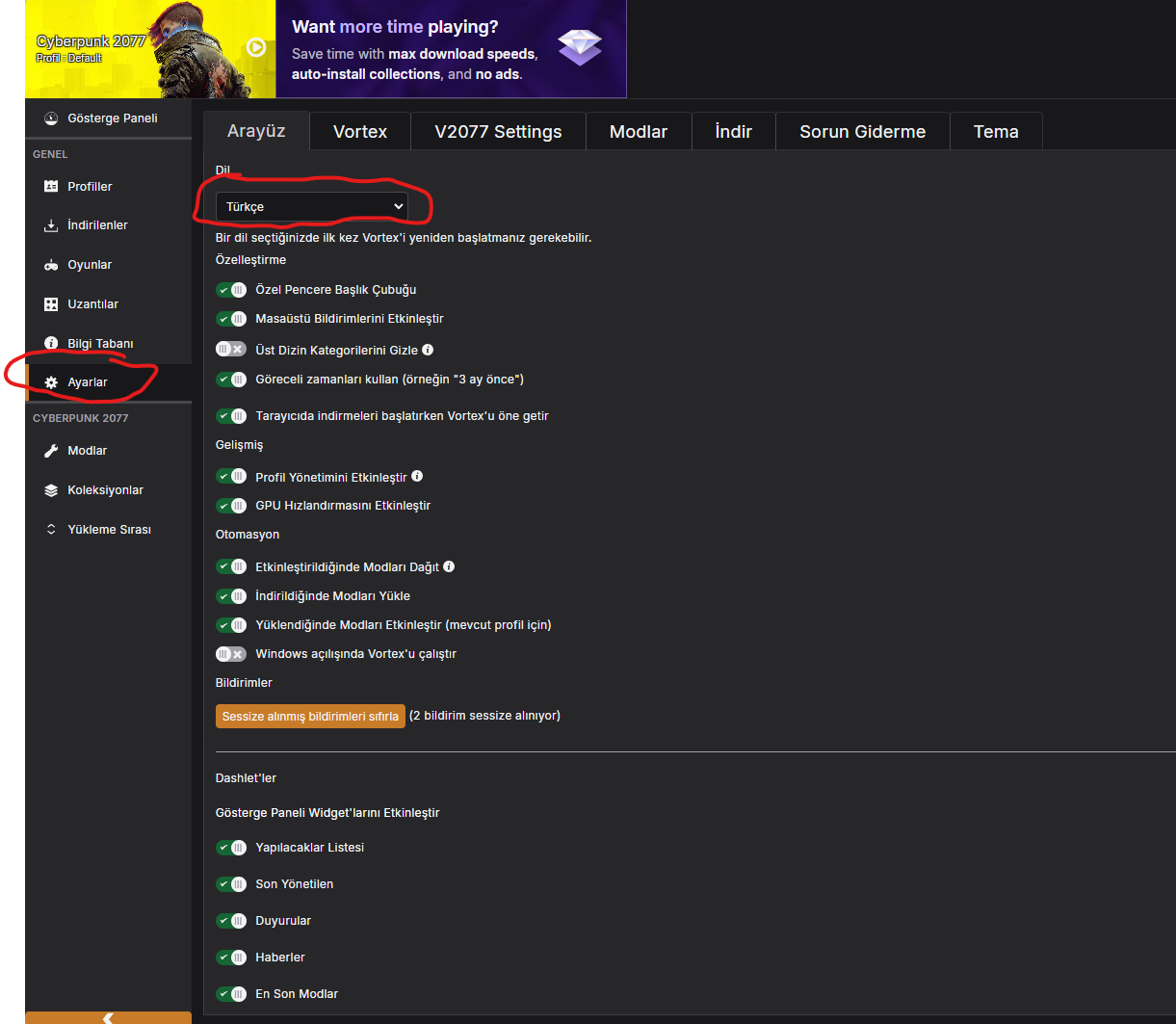
Task: Click the Koleksiyonlar layers icon
Action: point(51,490)
